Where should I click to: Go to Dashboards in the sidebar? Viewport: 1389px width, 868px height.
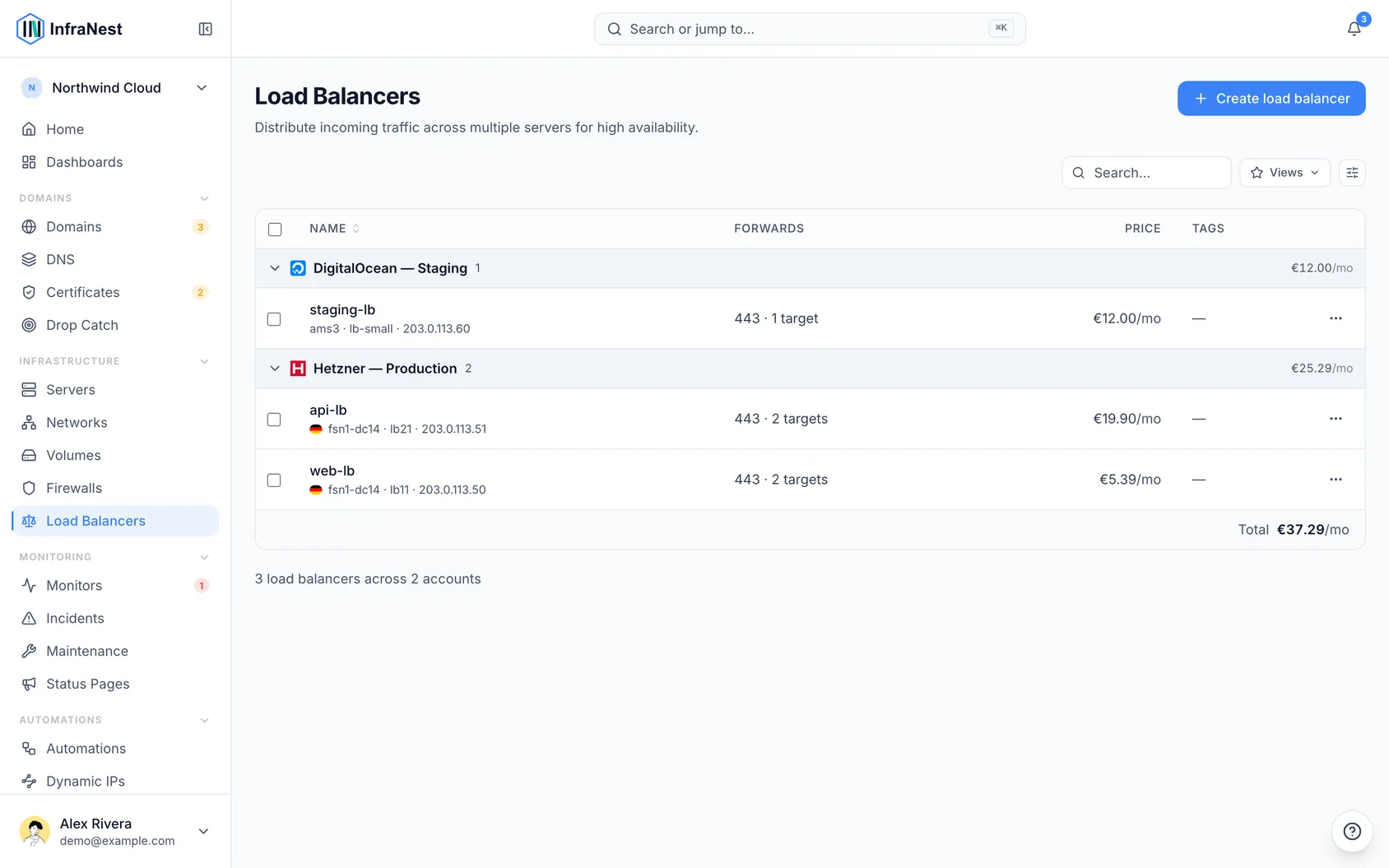115,162
